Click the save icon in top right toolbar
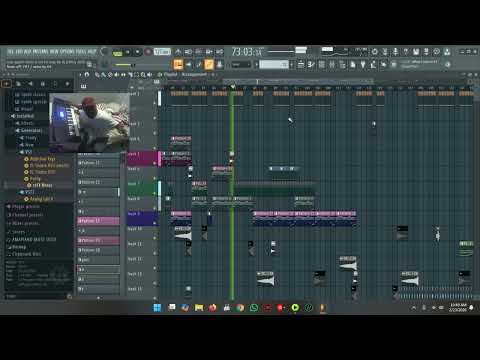Viewport: 480px width, 360px height. [x=416, y=52]
